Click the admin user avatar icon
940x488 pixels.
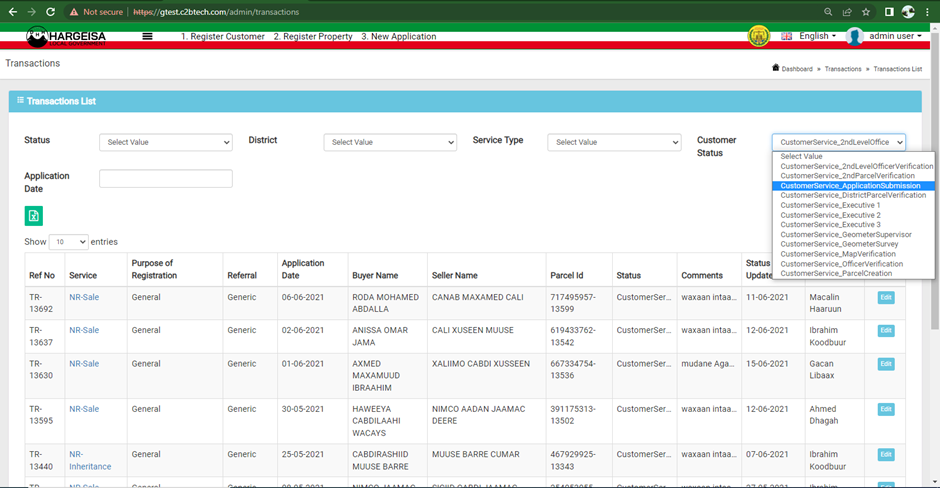[x=854, y=37]
